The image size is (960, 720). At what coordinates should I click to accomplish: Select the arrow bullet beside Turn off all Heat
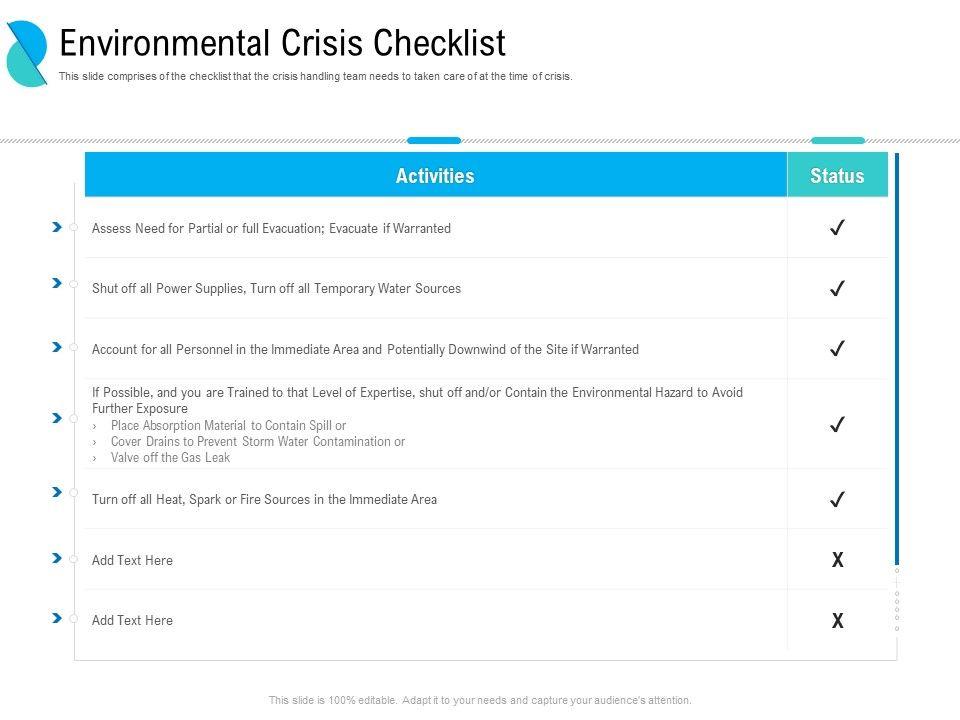point(57,492)
